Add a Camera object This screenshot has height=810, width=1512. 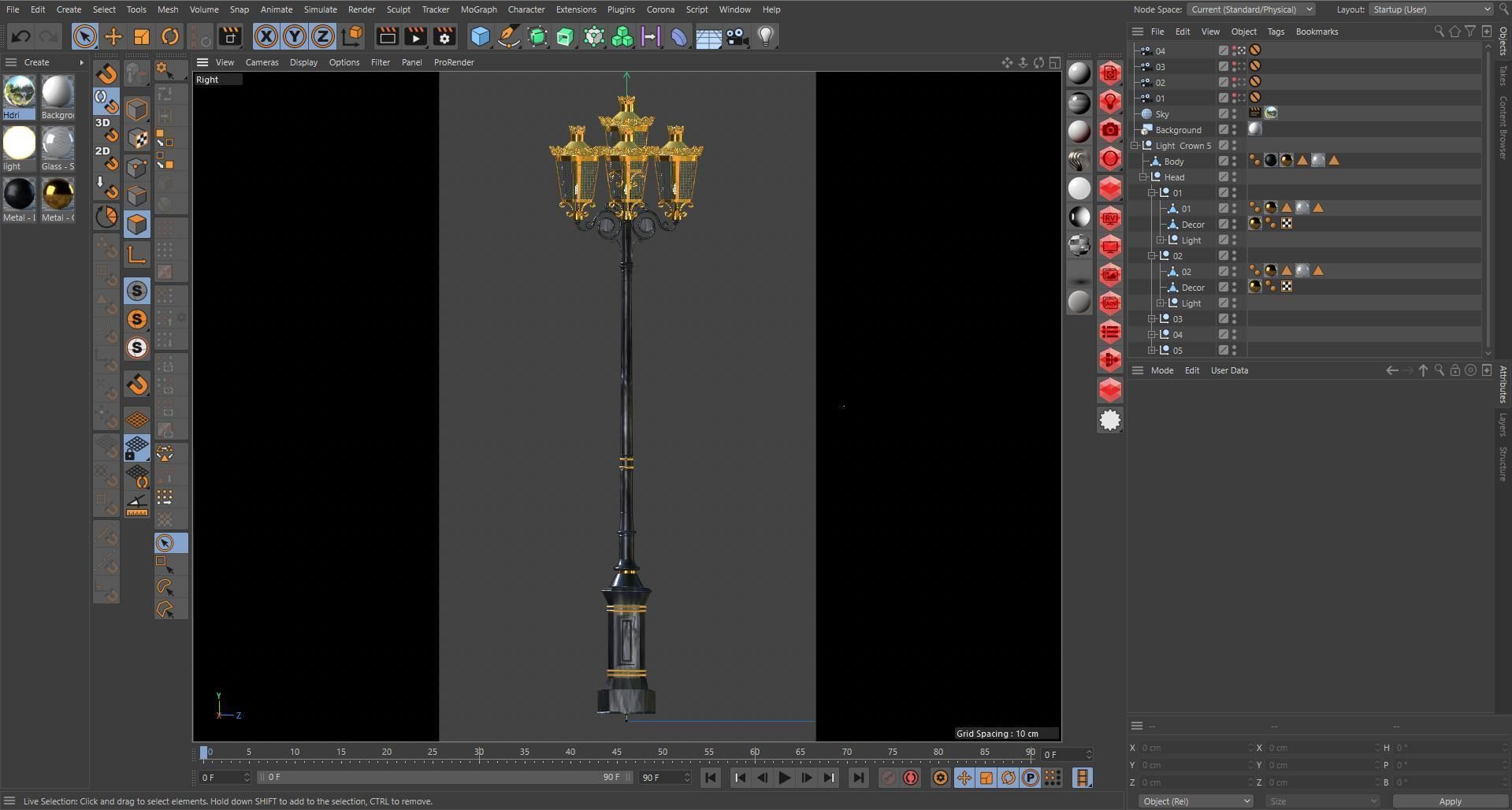click(737, 36)
